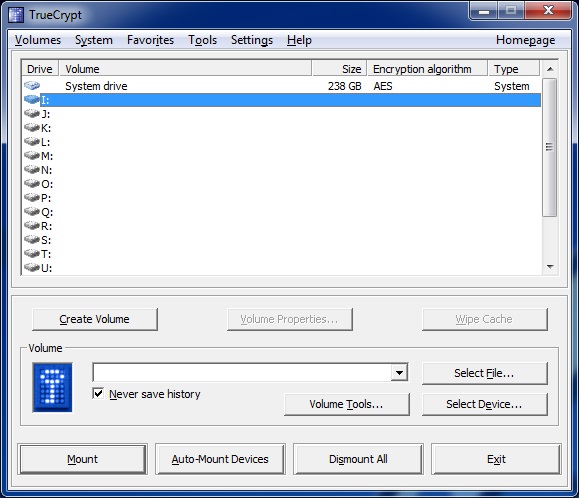Open the Tools menu
Screen dimensions: 579x498
(202, 40)
